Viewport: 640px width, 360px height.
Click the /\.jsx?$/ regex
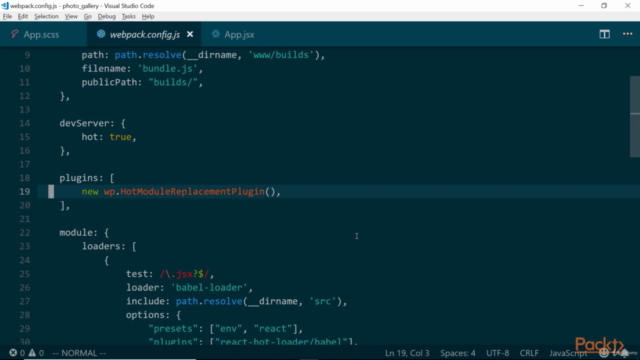point(184,274)
